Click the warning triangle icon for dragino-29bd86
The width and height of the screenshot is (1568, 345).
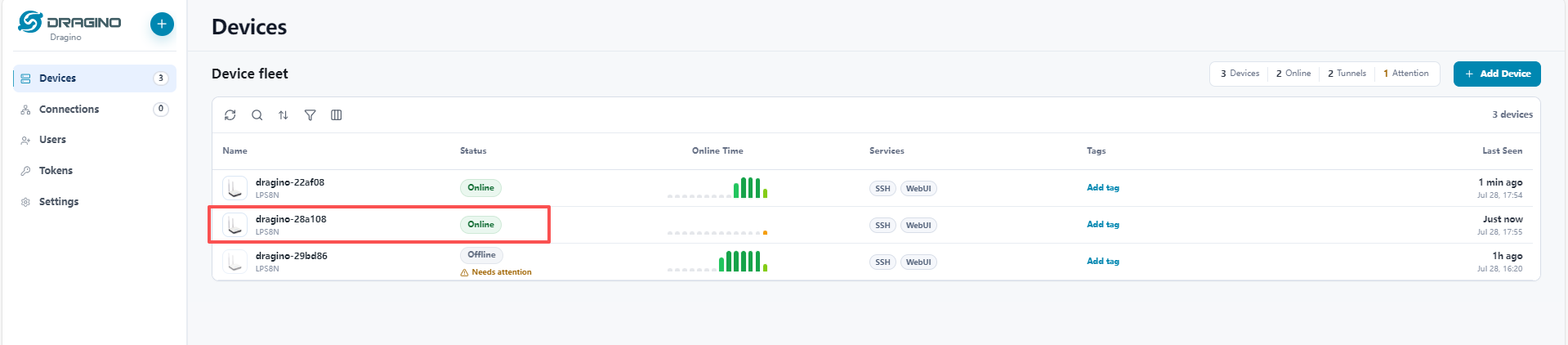point(464,272)
